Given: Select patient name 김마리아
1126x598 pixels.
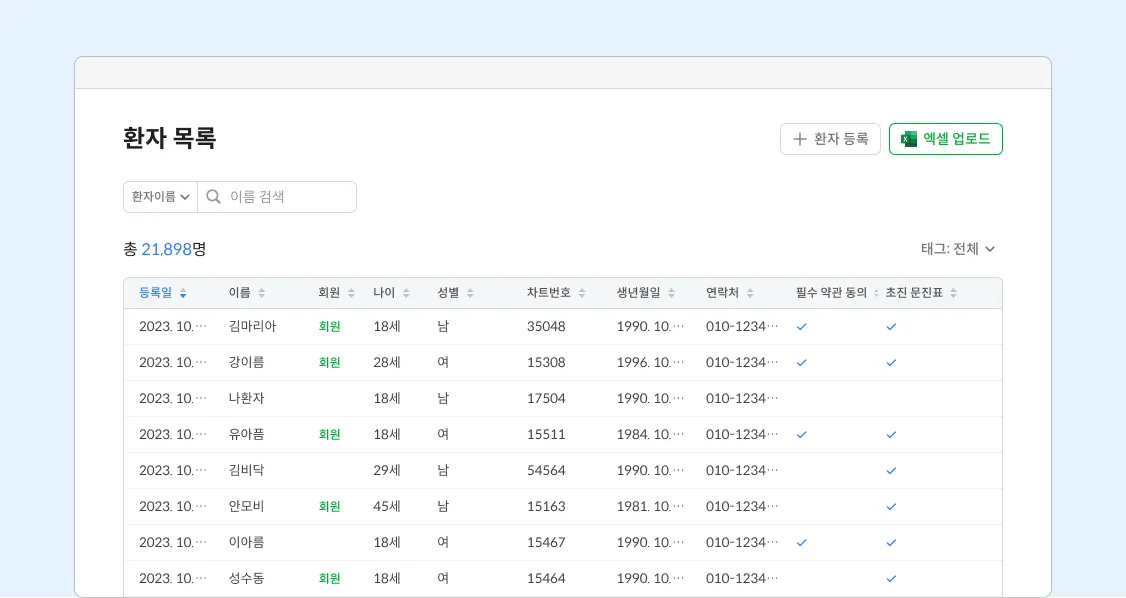Looking at the screenshot, I should pos(252,327).
